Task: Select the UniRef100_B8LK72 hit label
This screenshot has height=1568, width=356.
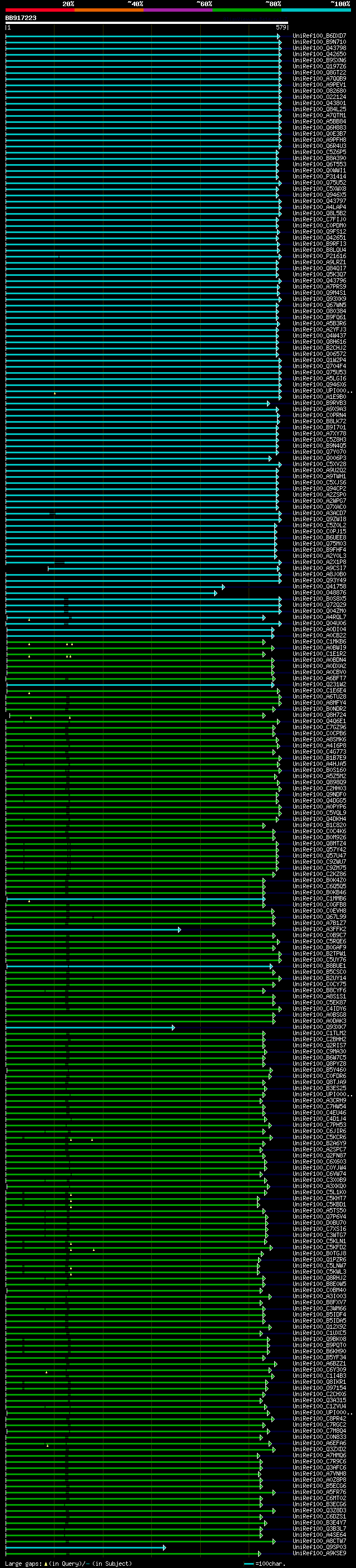Action: [319, 422]
